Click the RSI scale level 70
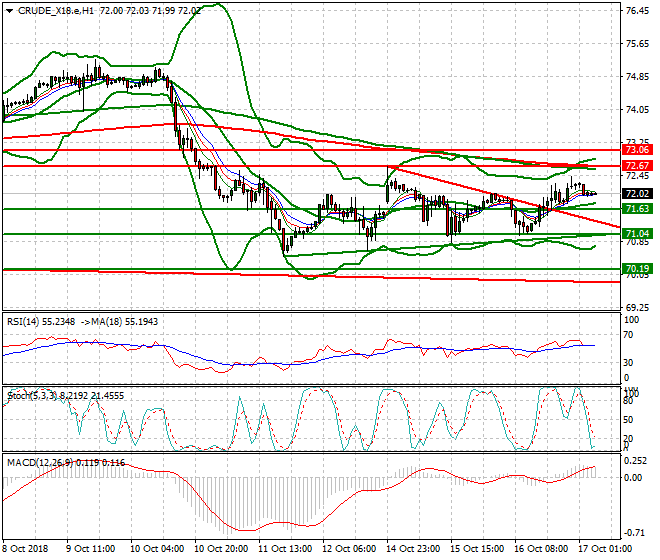This screenshot has width=660, height=560. pyautogui.click(x=628, y=335)
